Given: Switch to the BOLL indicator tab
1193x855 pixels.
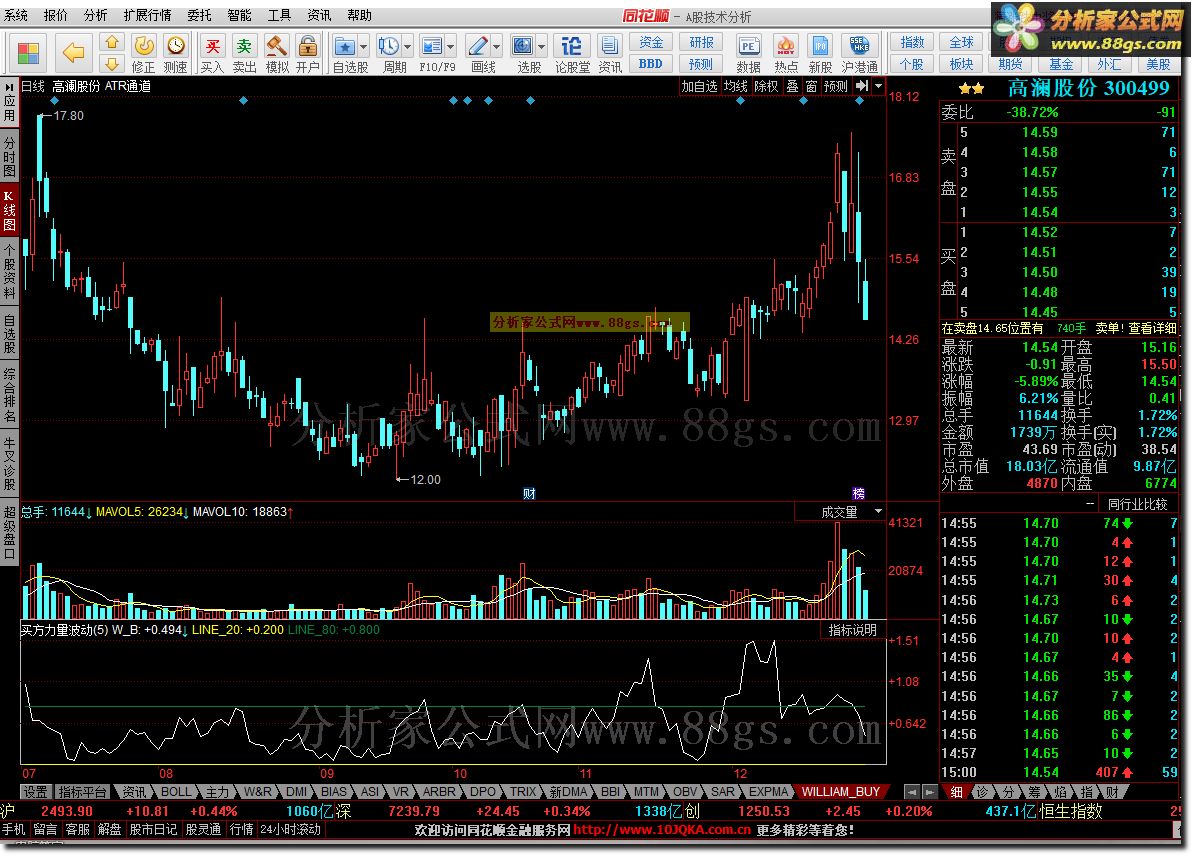Looking at the screenshot, I should tap(176, 792).
